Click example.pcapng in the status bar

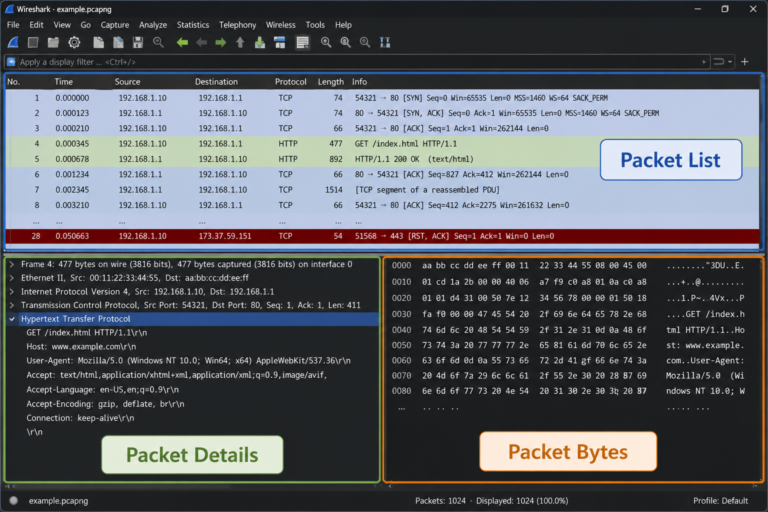pos(58,501)
